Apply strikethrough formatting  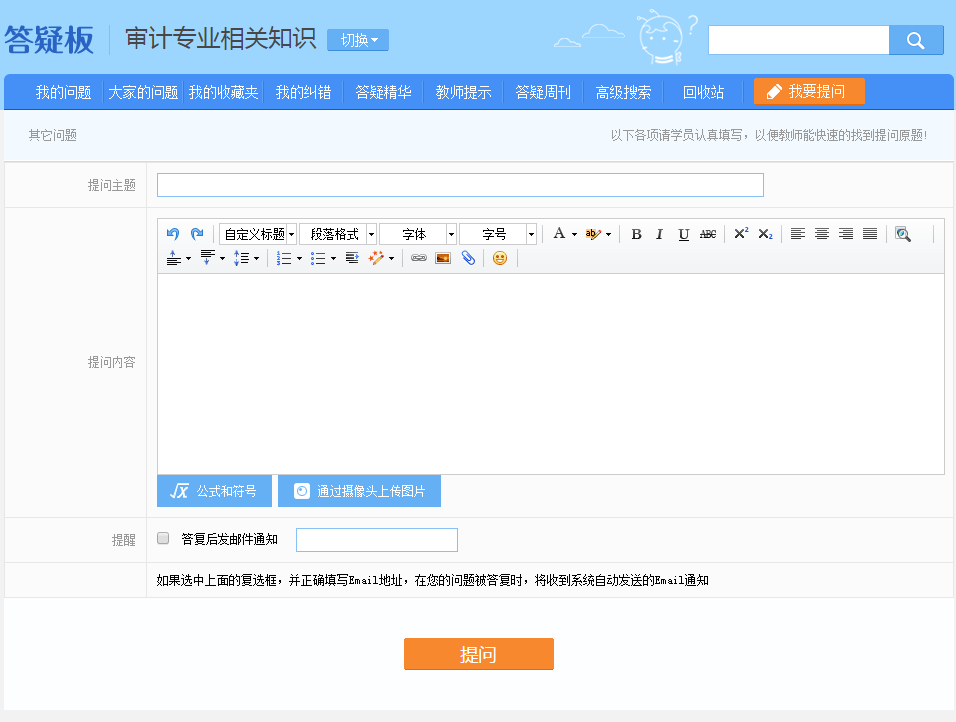coord(708,234)
